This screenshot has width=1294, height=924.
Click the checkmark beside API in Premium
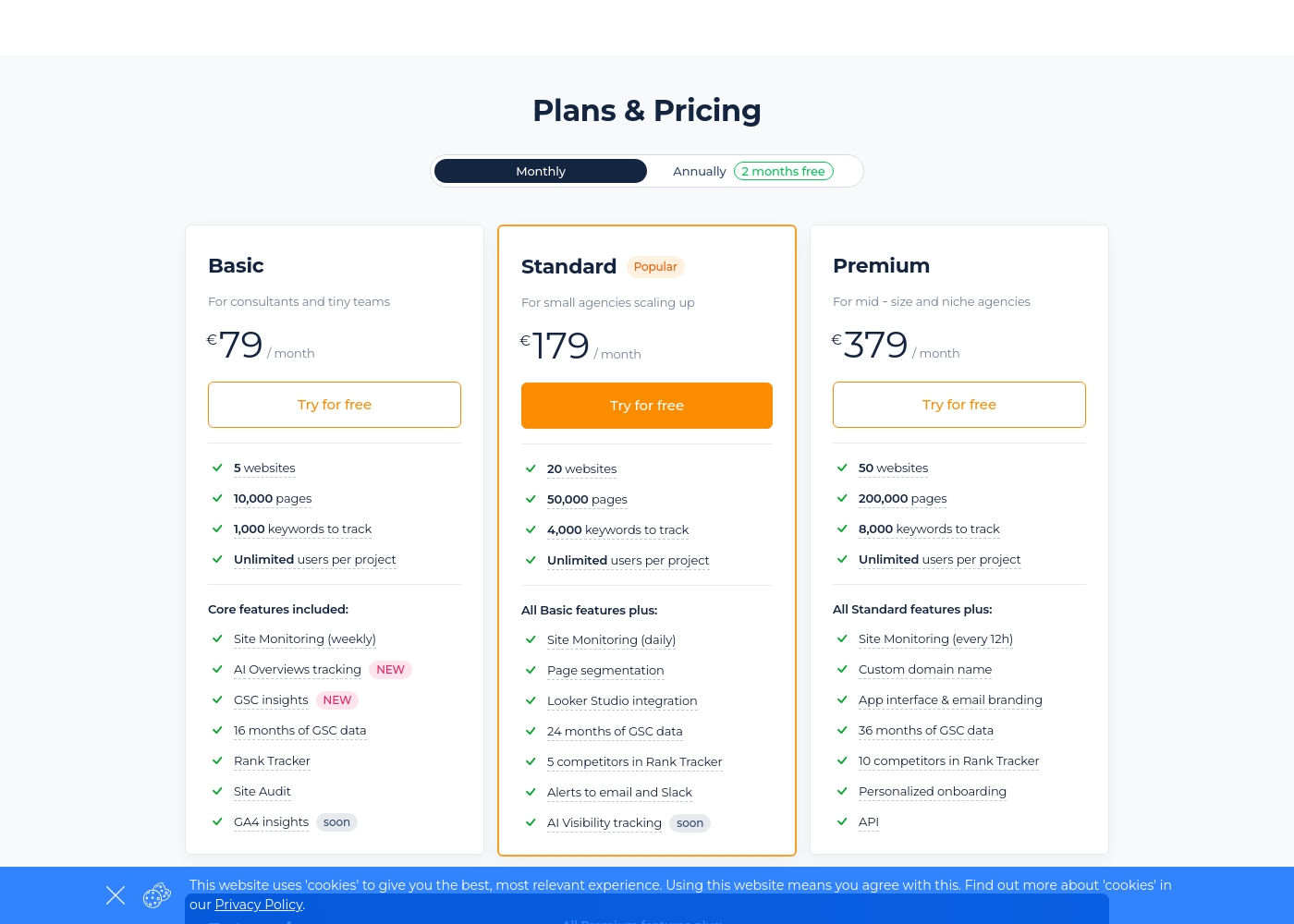pyautogui.click(x=842, y=821)
